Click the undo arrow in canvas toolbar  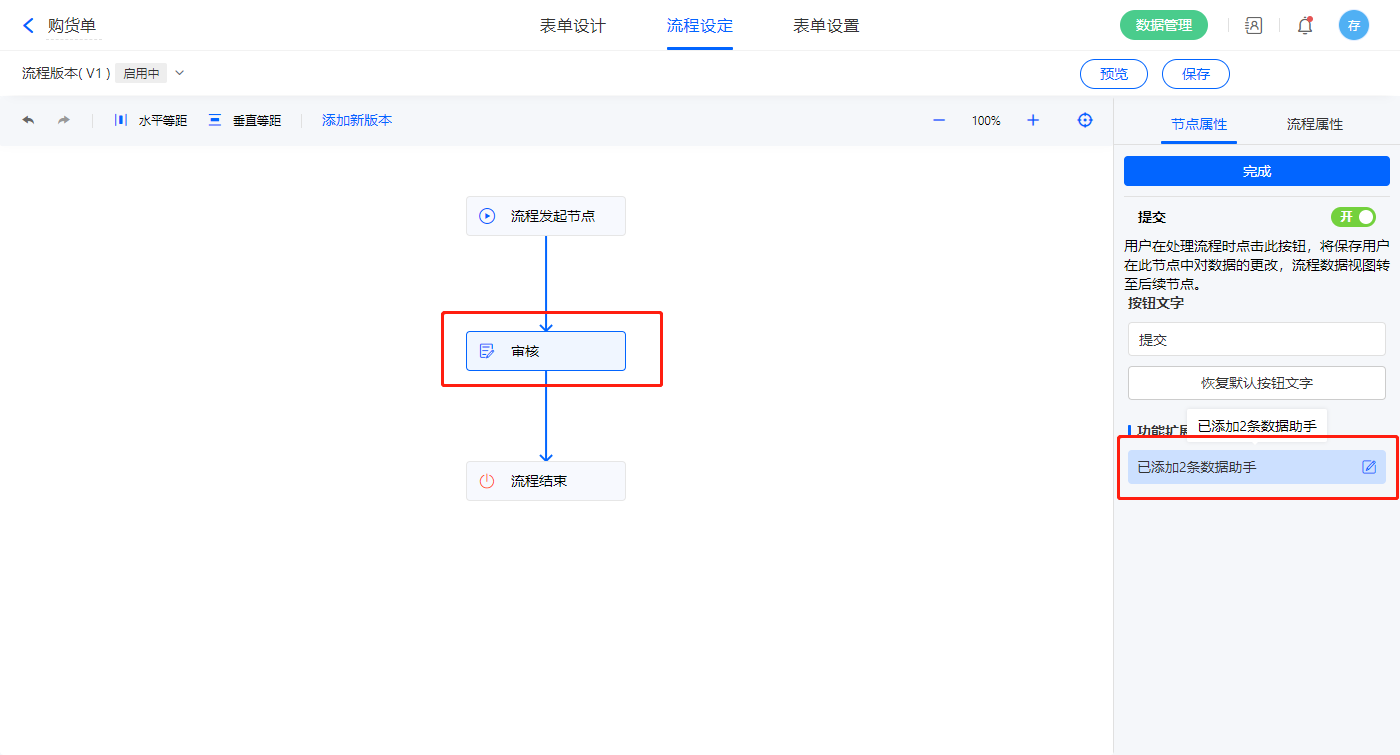pos(28,120)
